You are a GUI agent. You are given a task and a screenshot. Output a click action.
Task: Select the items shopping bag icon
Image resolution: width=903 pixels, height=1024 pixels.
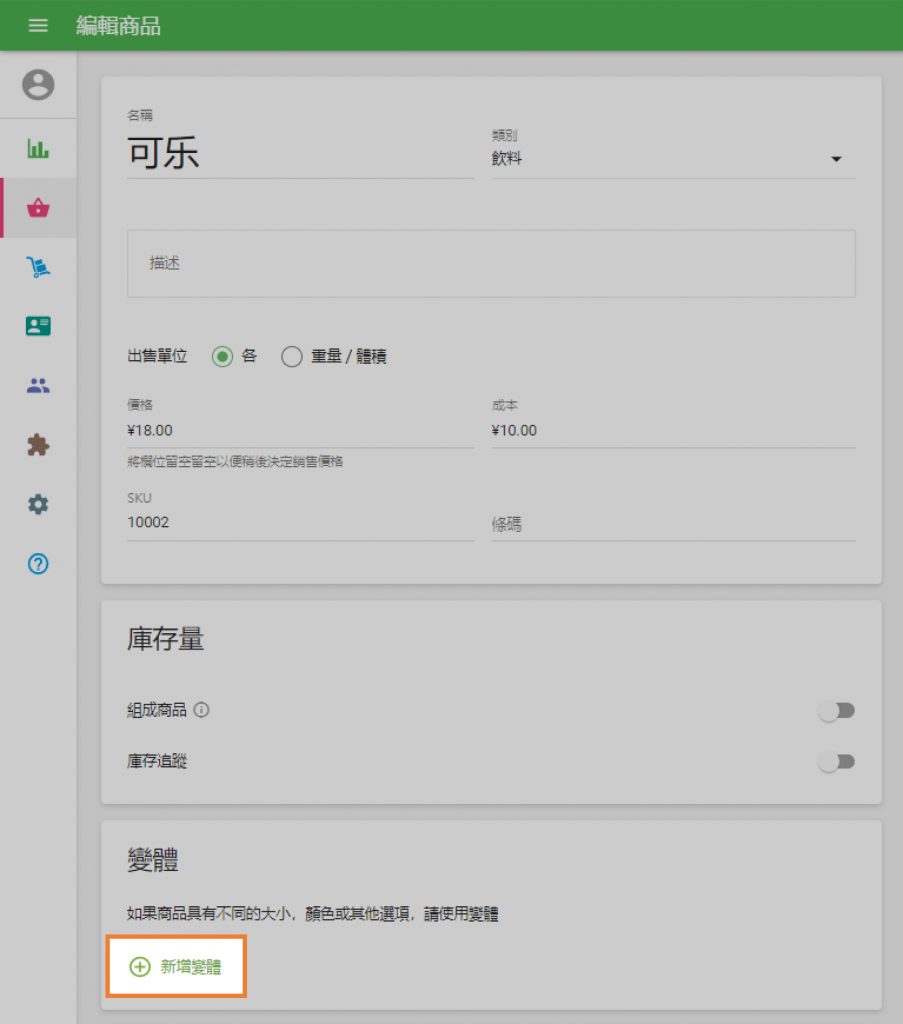click(x=38, y=208)
